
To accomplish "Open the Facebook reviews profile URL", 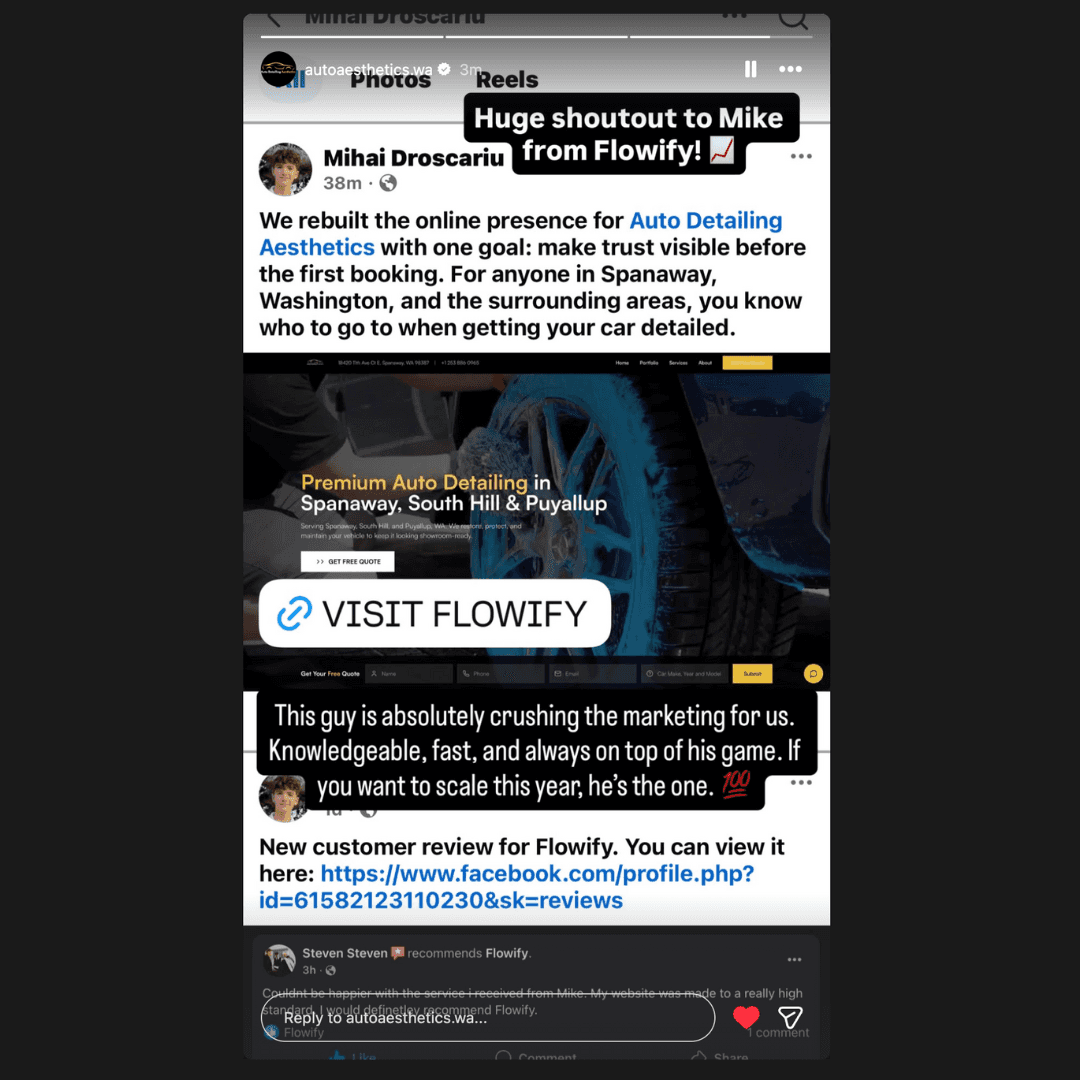I will [506, 886].
